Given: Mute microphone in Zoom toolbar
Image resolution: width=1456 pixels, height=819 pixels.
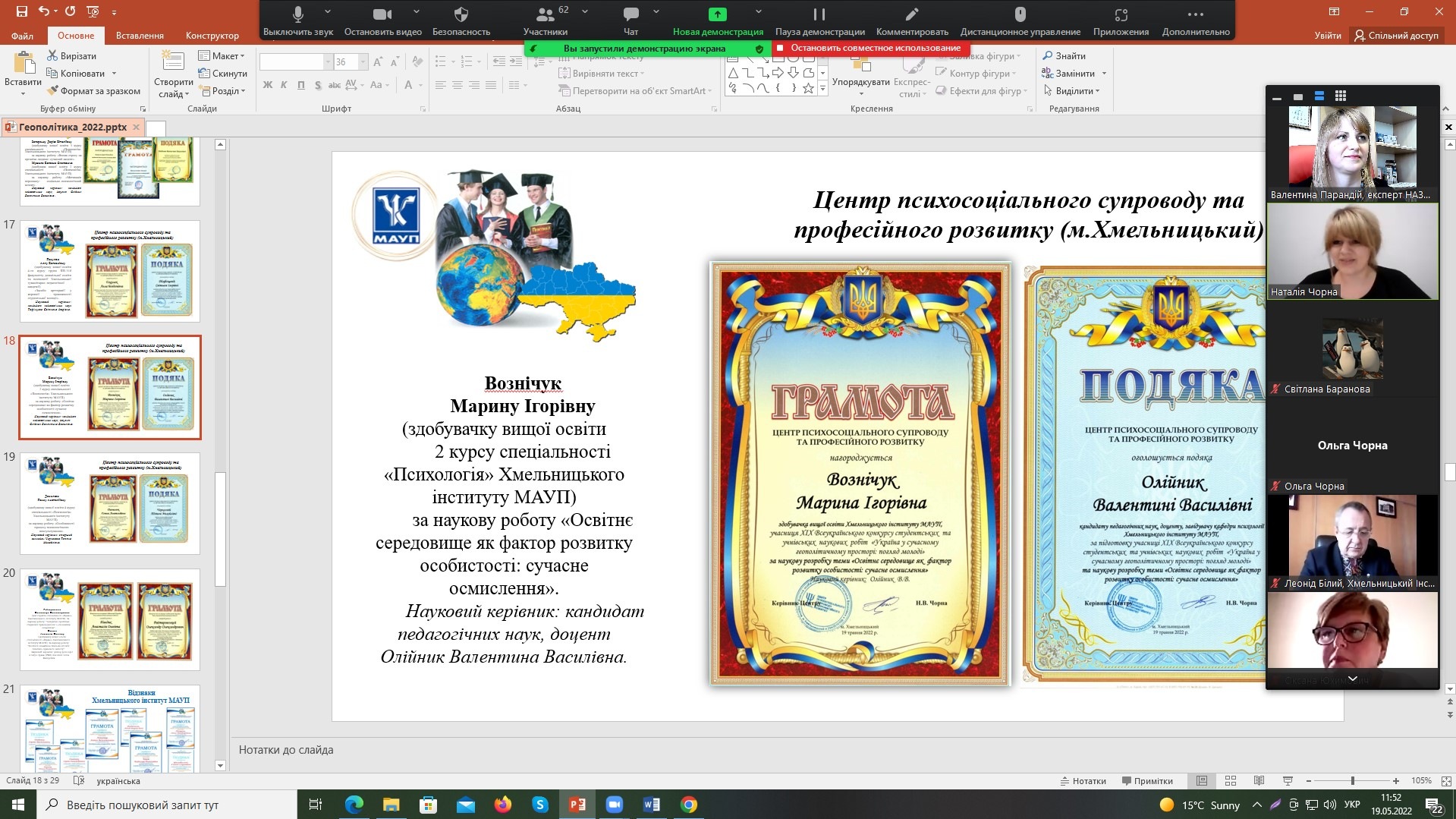Looking at the screenshot, I should (x=297, y=14).
